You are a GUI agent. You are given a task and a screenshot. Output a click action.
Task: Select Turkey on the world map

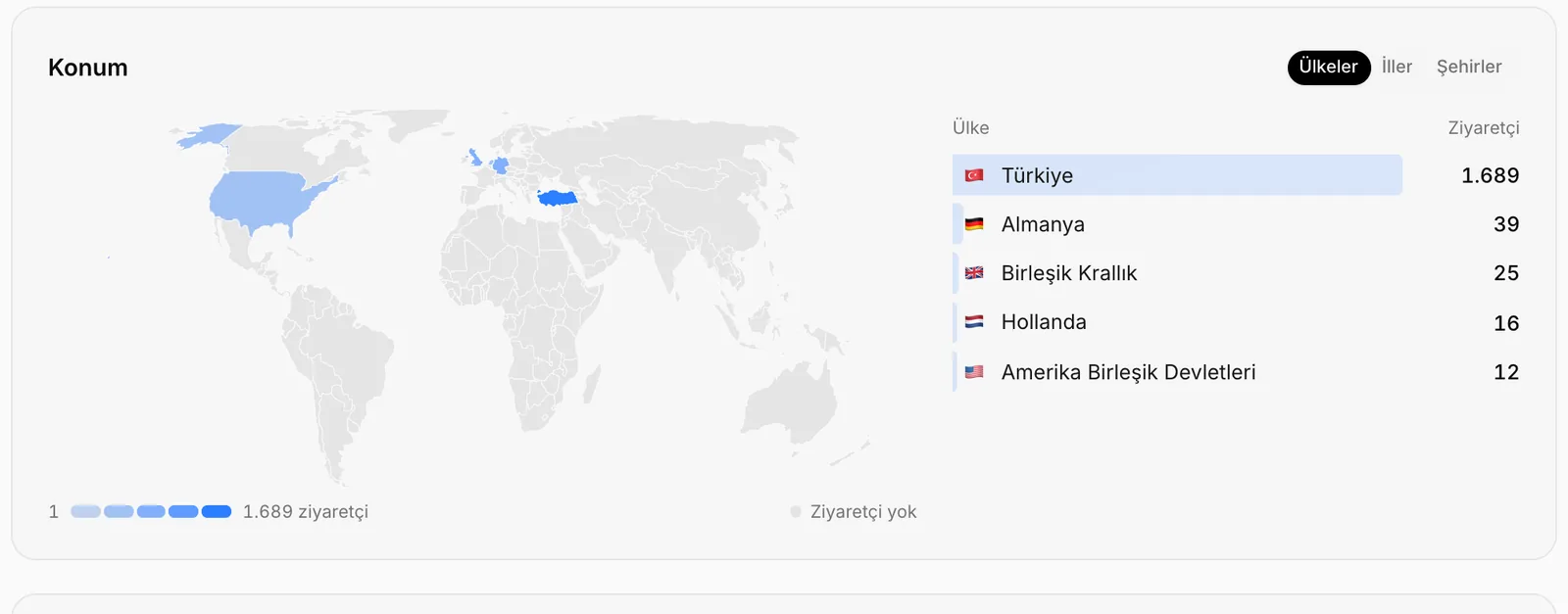(x=558, y=198)
